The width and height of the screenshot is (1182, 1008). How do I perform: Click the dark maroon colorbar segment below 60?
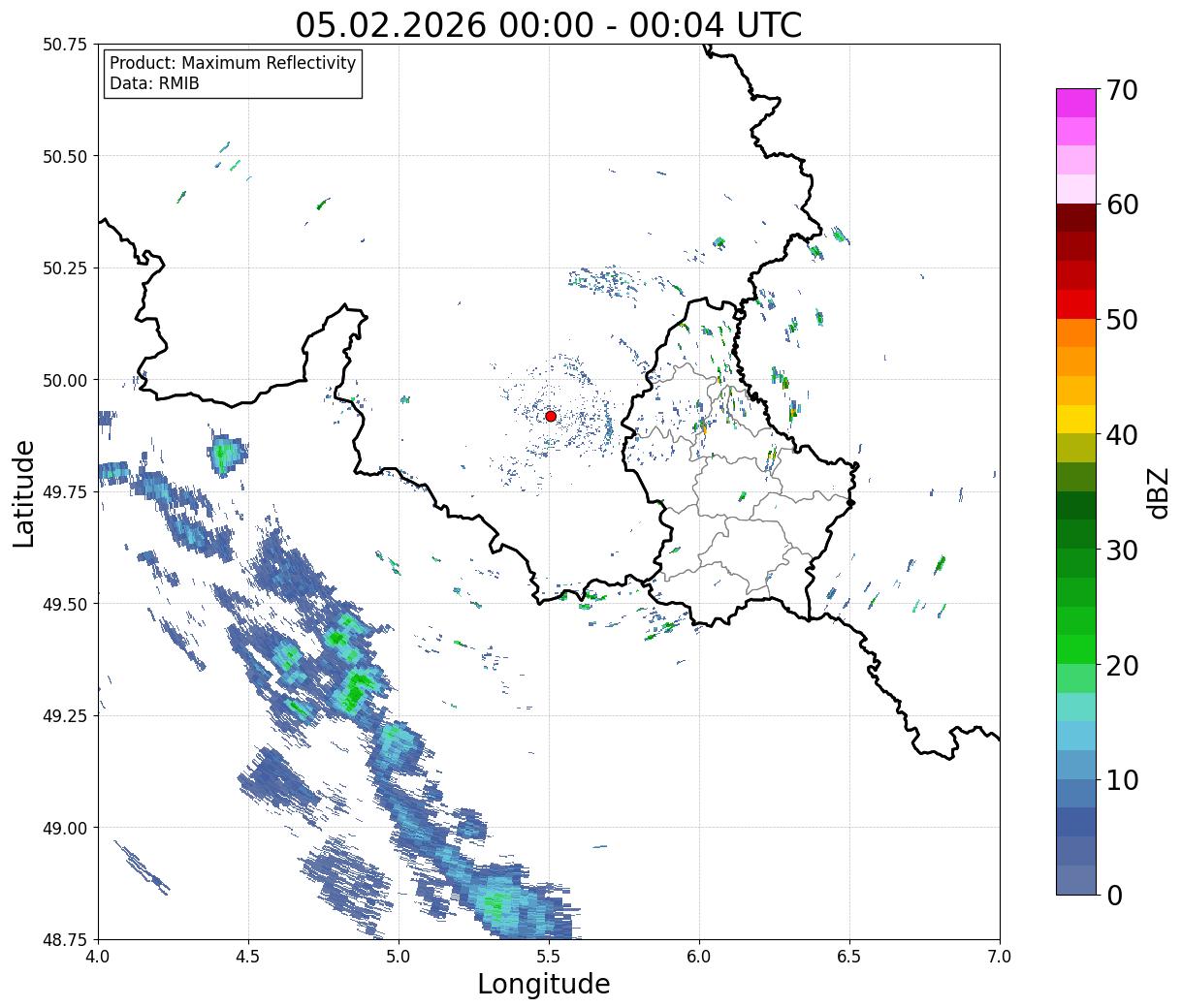pos(1076,217)
